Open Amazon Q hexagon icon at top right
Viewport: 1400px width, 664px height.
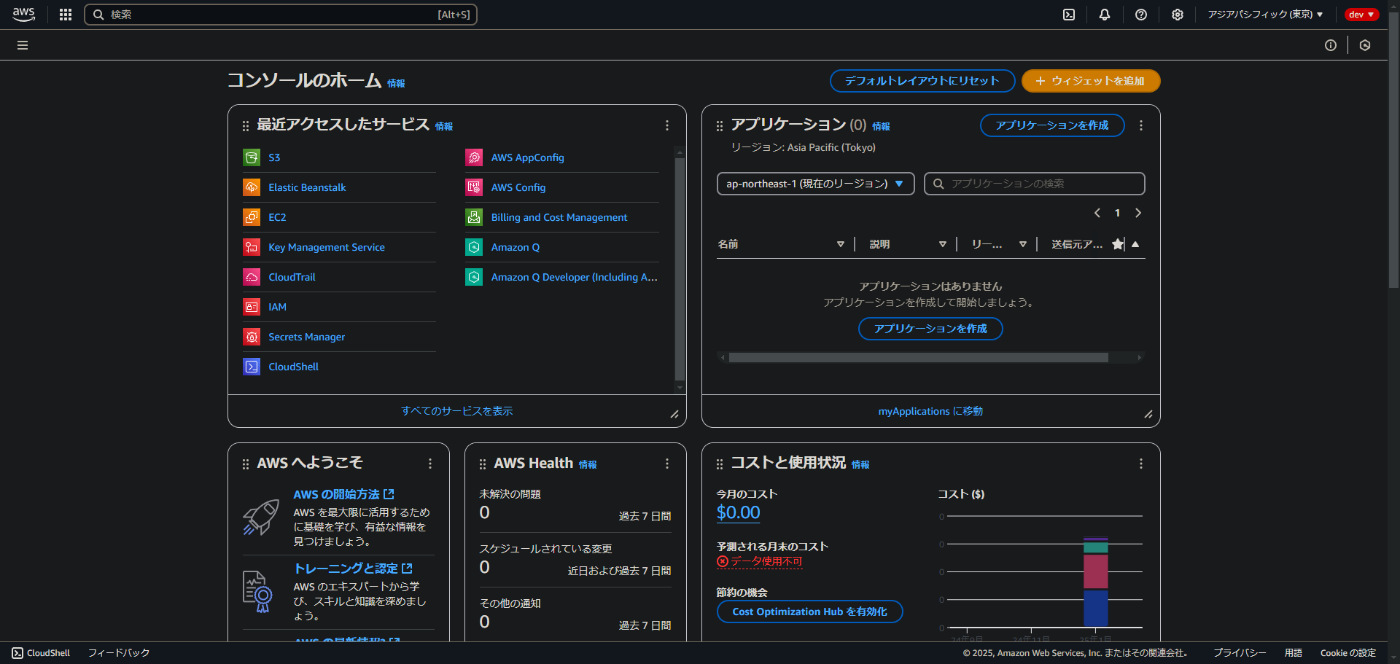click(1365, 45)
